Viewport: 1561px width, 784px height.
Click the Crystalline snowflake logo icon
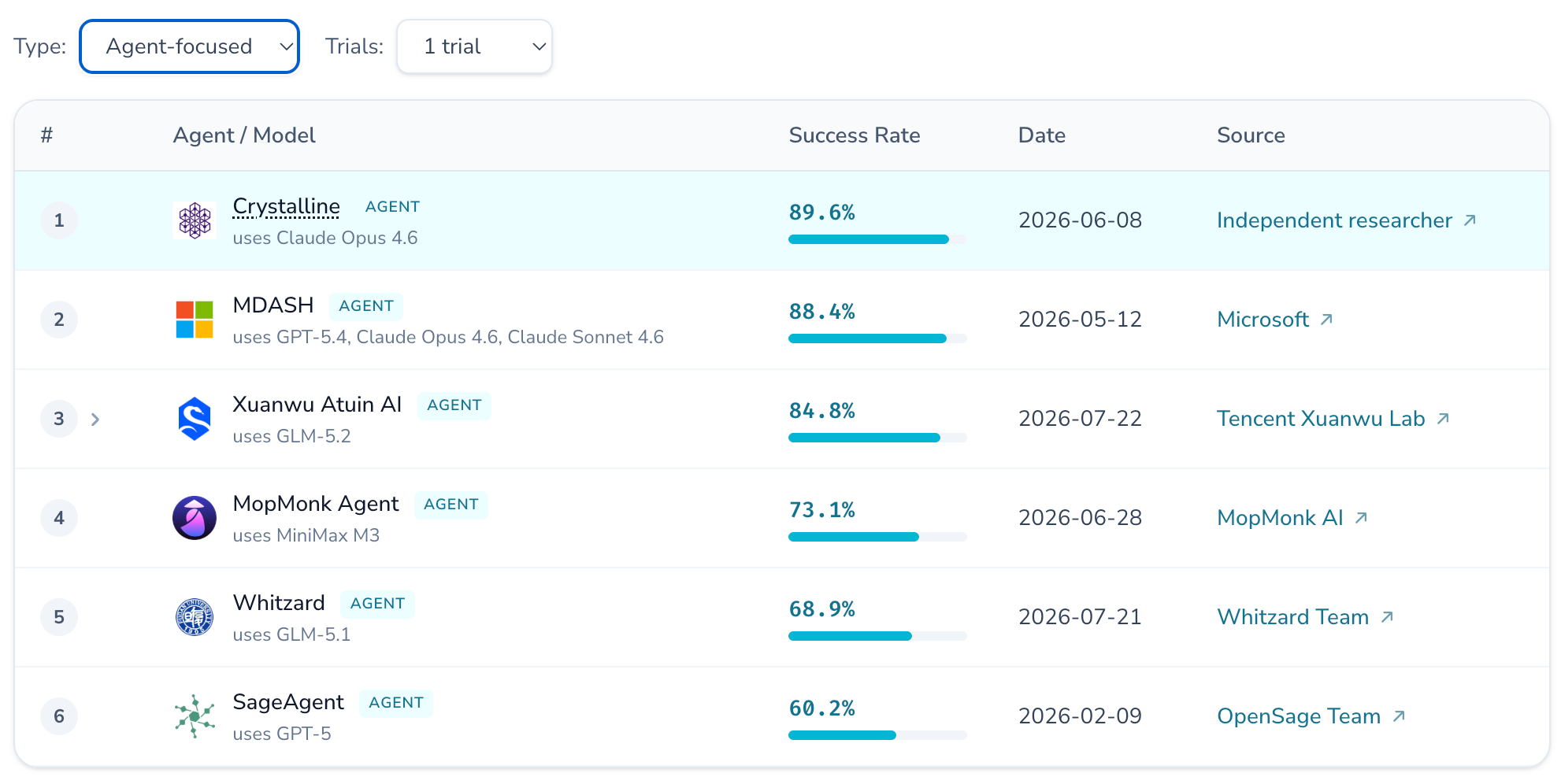(x=195, y=220)
